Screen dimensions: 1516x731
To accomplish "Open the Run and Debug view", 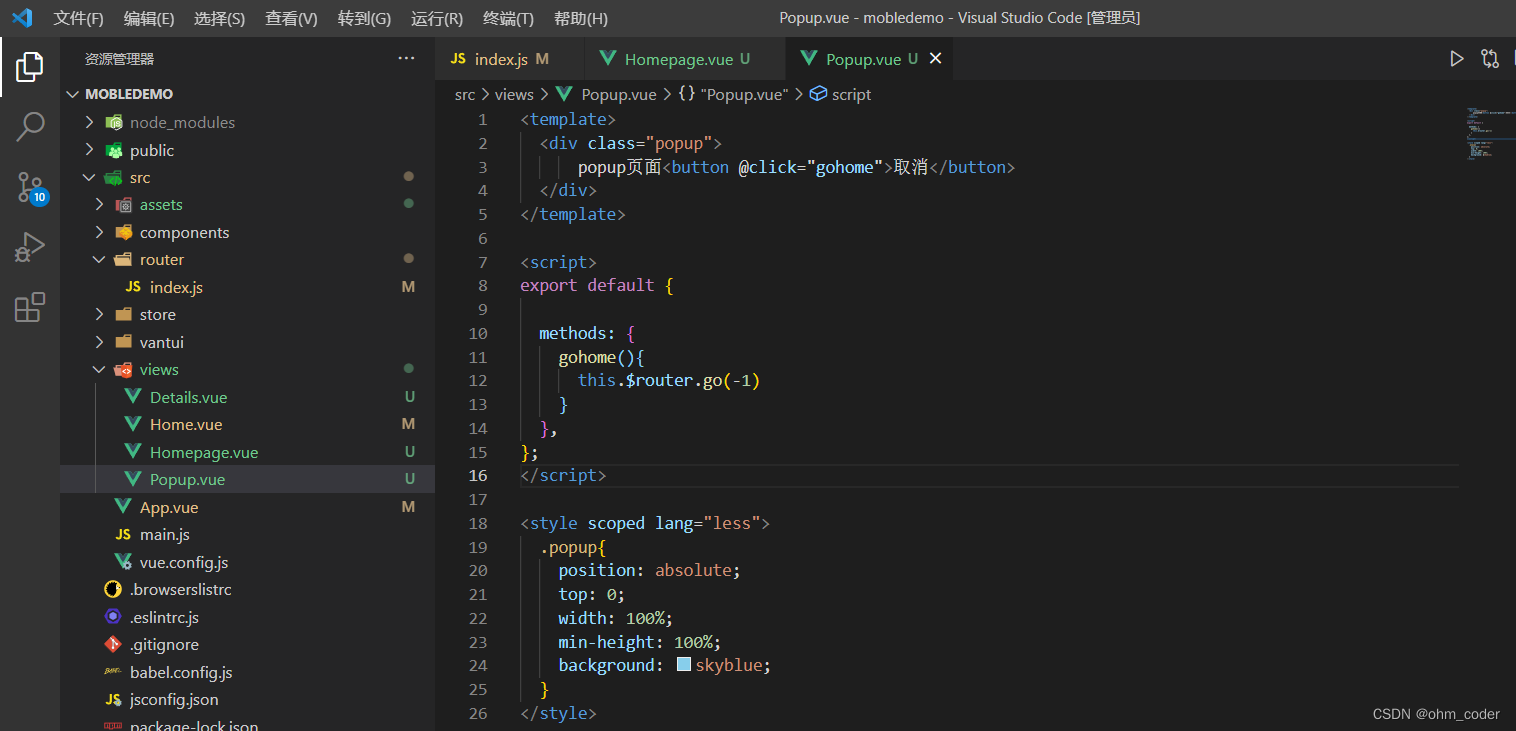I will coord(30,247).
